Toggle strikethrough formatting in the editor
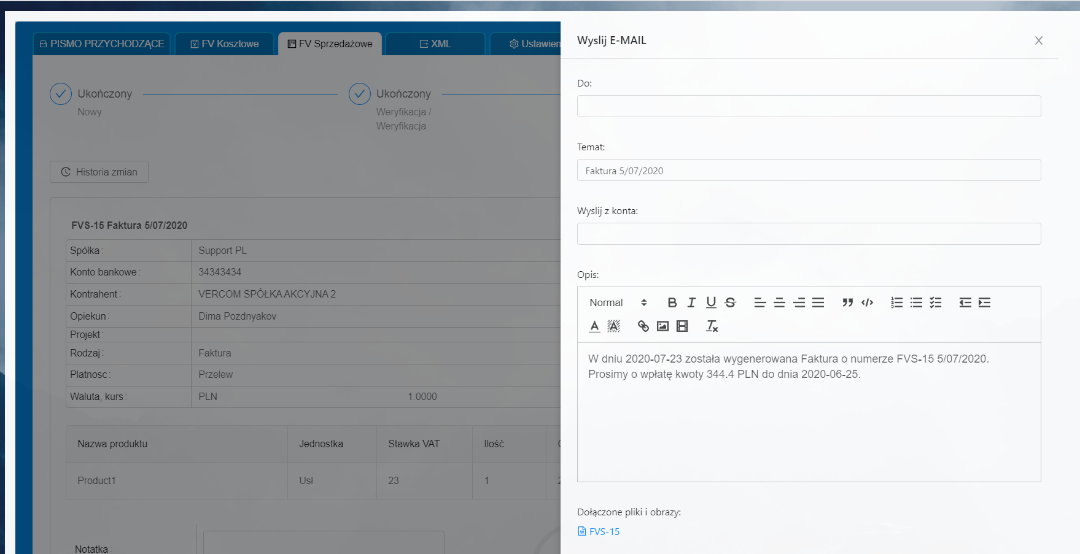 coord(730,302)
